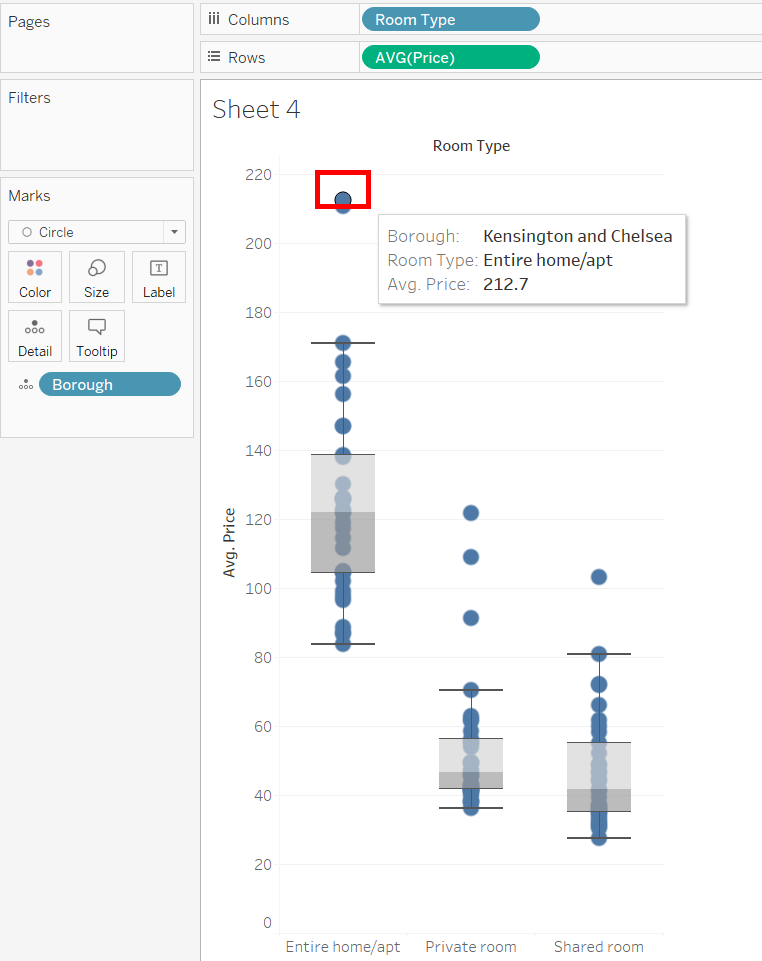Click the Label marks card icon
Image resolution: width=762 pixels, height=961 pixels.
[x=159, y=268]
